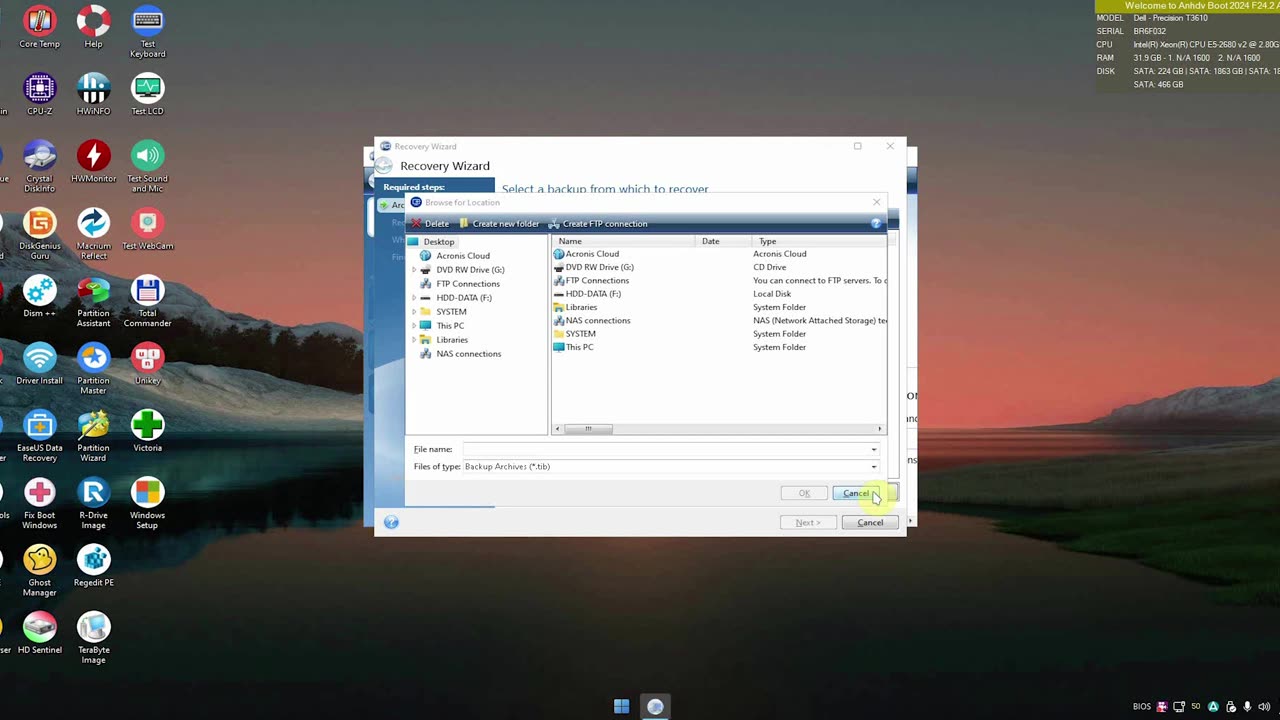
Task: Sort by the Date column header
Action: click(724, 241)
